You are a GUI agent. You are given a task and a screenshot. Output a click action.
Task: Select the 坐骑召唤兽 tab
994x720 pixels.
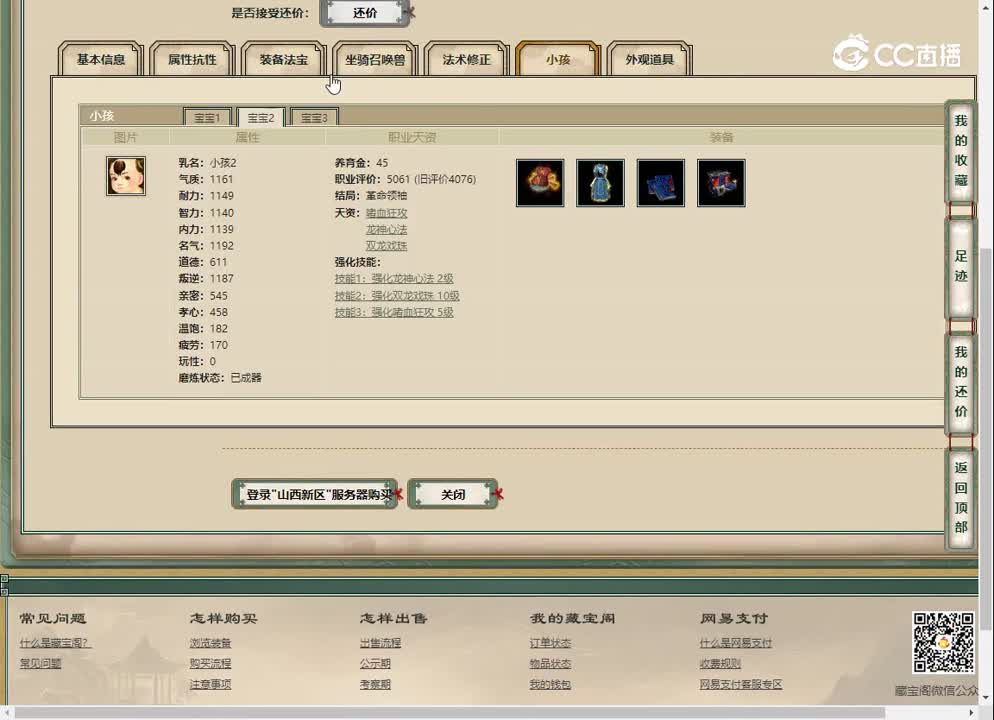tap(377, 60)
